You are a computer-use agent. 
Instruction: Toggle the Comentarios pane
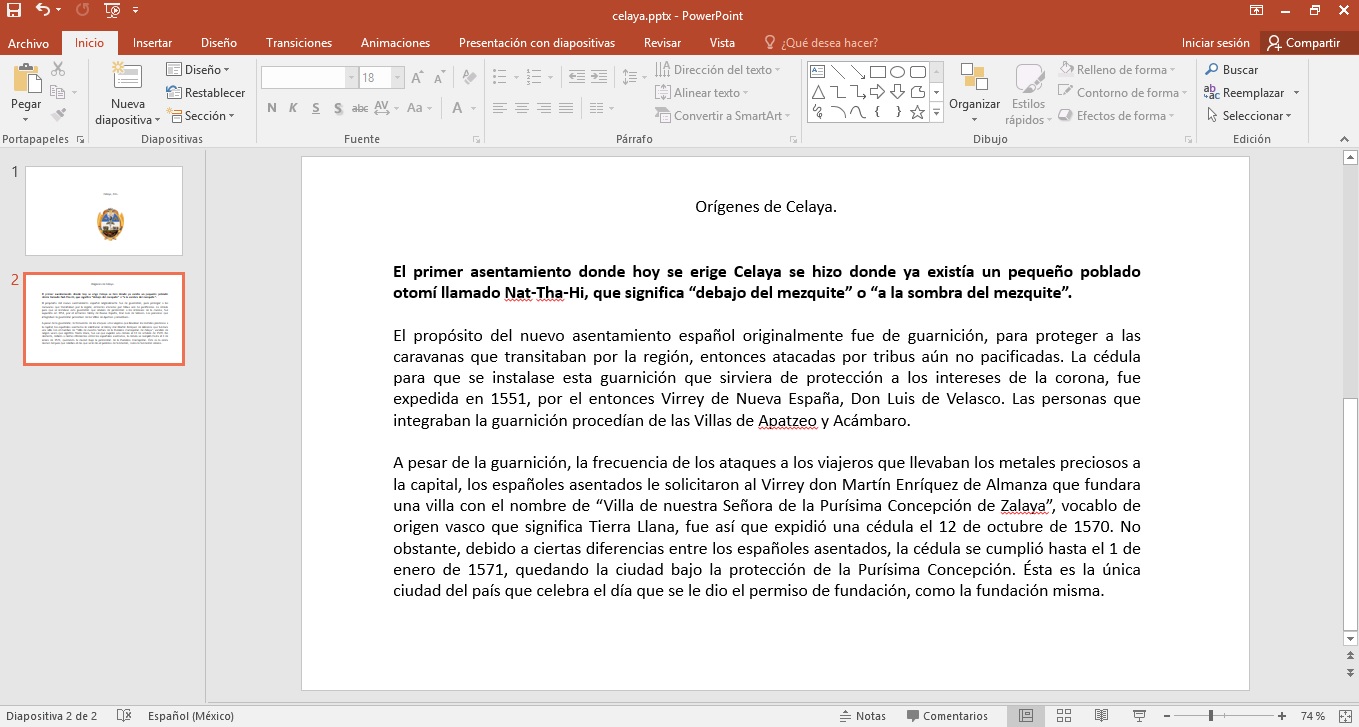click(947, 716)
